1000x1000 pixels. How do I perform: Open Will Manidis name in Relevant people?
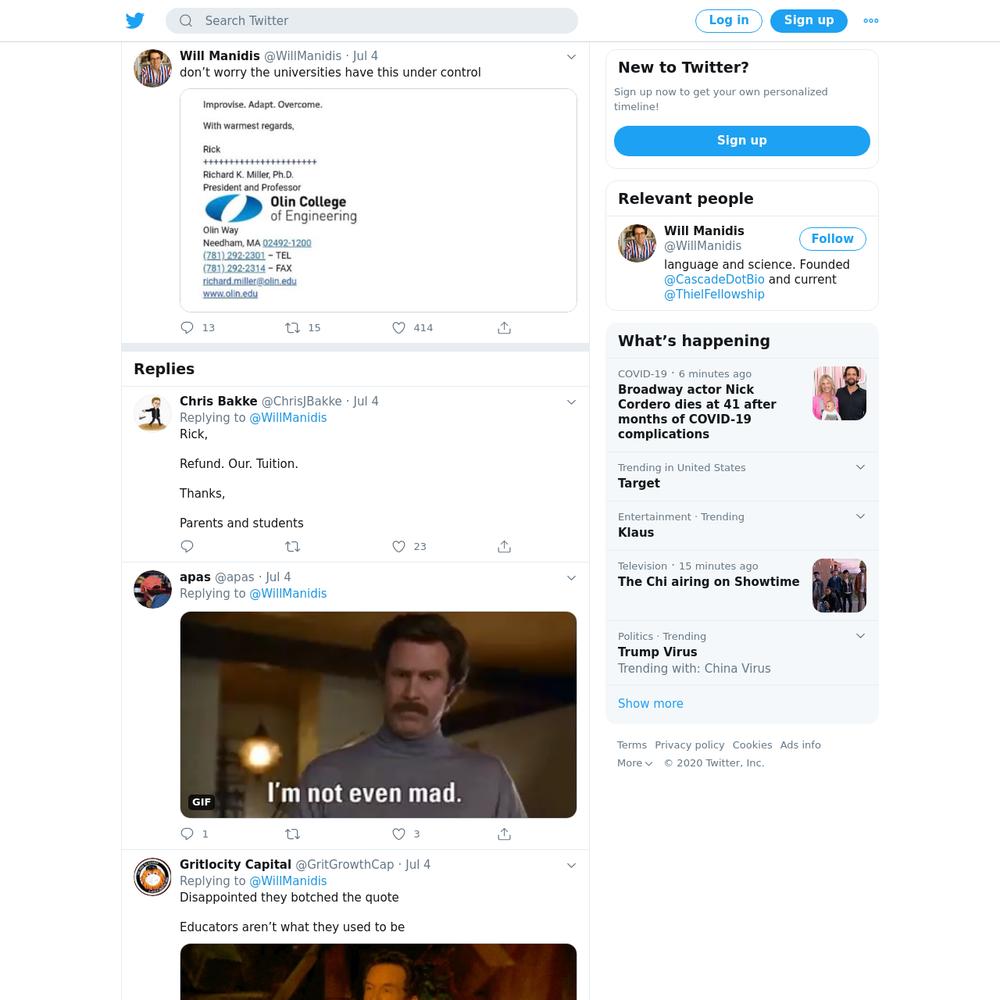point(704,231)
